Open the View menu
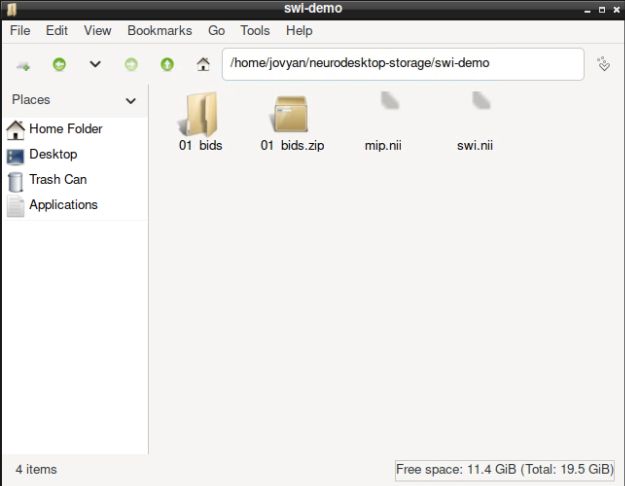Viewport: 625px width, 486px height. click(x=97, y=31)
